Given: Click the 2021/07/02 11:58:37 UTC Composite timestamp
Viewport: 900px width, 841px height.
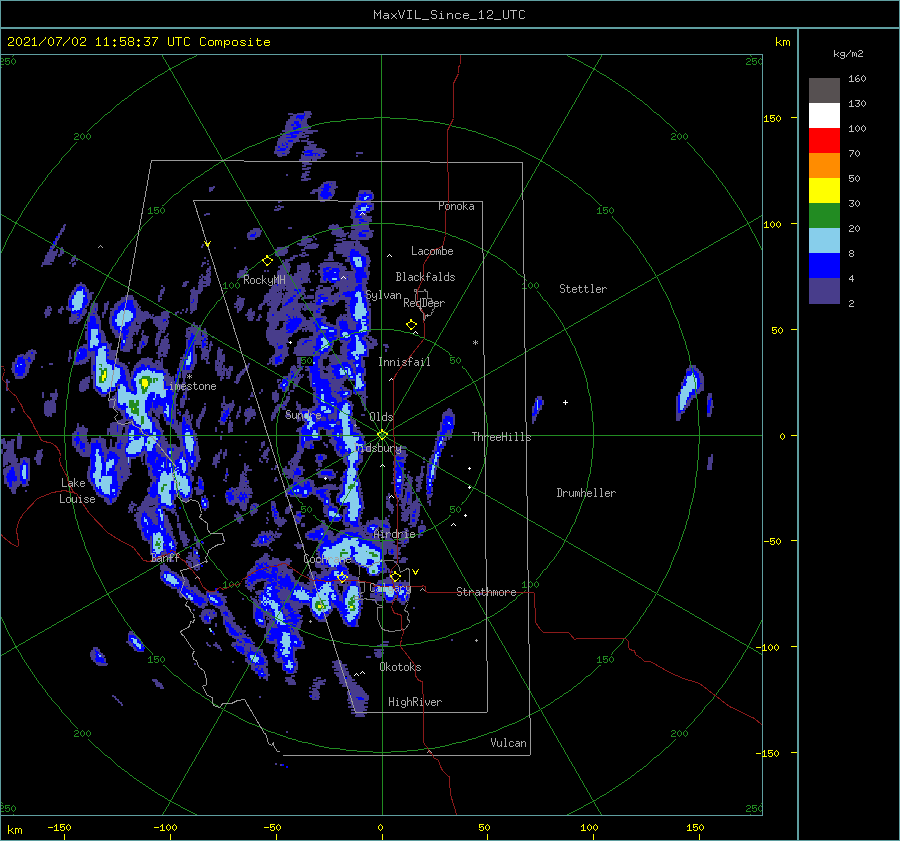Looking at the screenshot, I should 138,42.
